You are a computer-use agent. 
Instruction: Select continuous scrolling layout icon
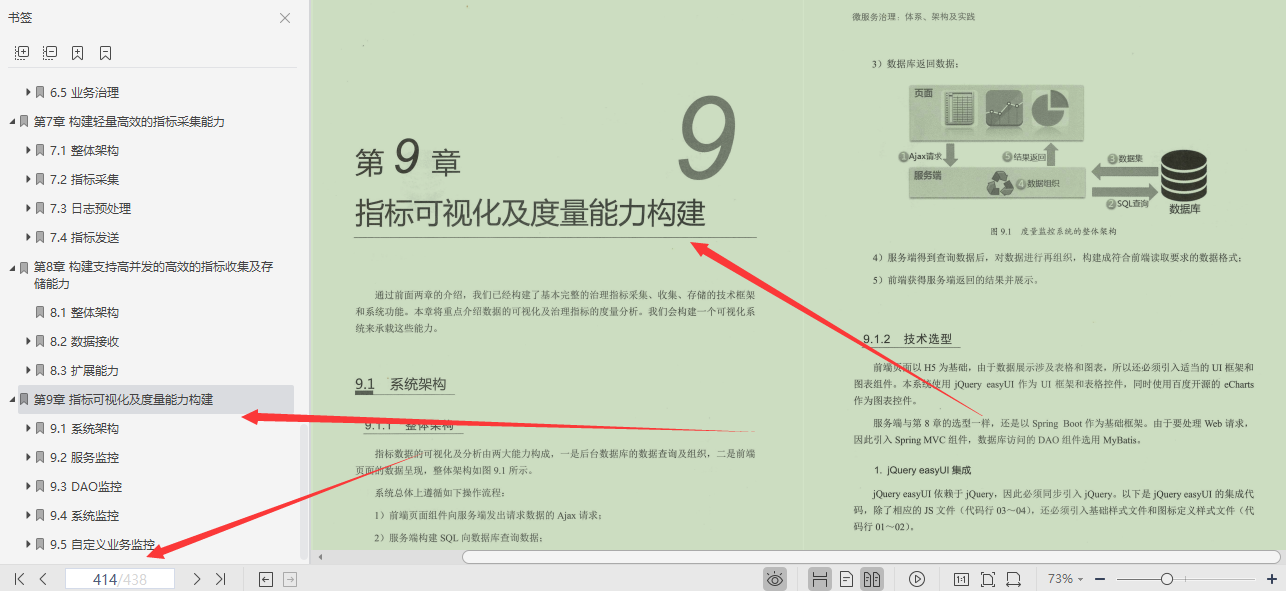(x=819, y=579)
